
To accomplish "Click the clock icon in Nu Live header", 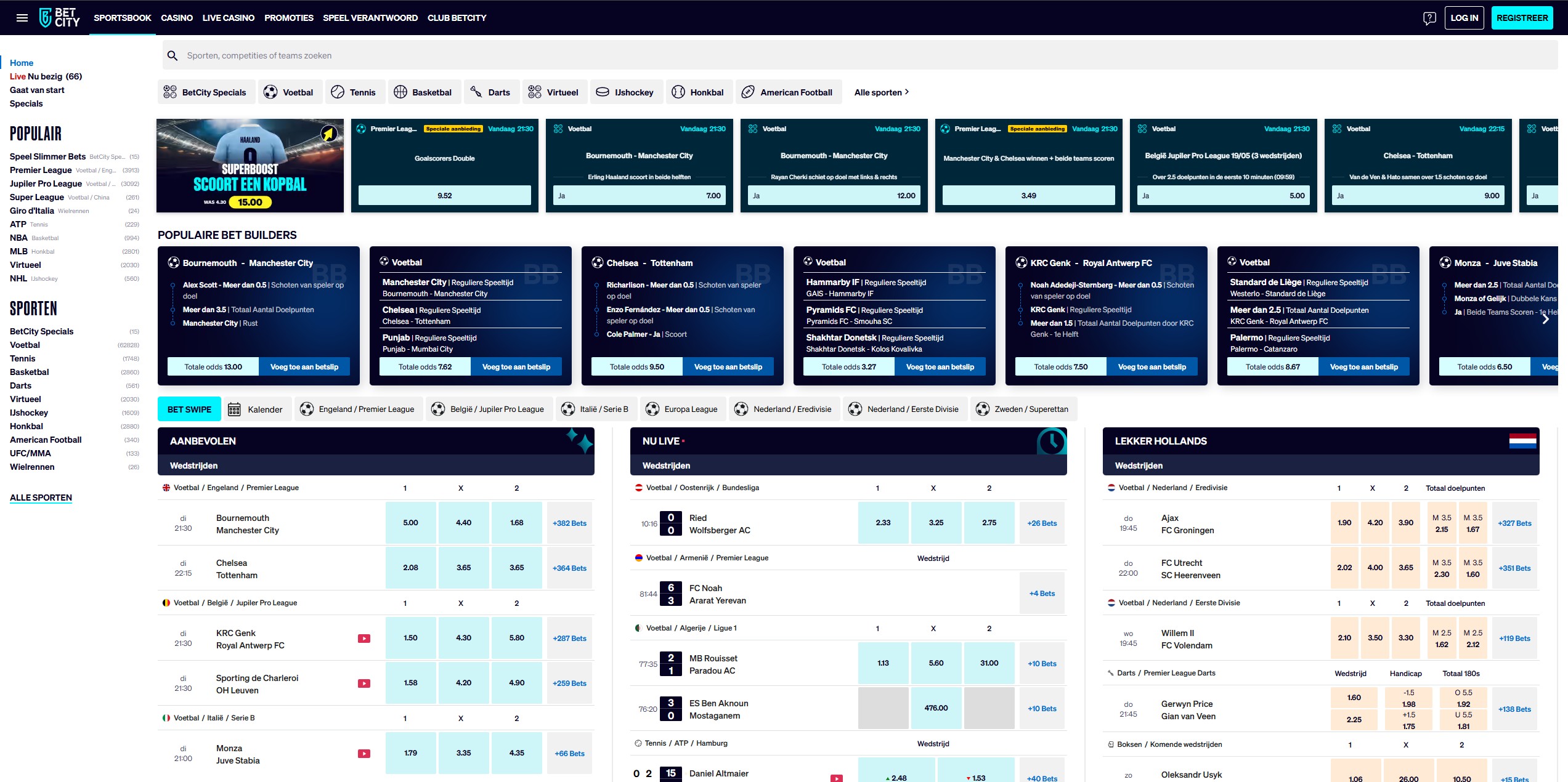I will (x=1051, y=441).
